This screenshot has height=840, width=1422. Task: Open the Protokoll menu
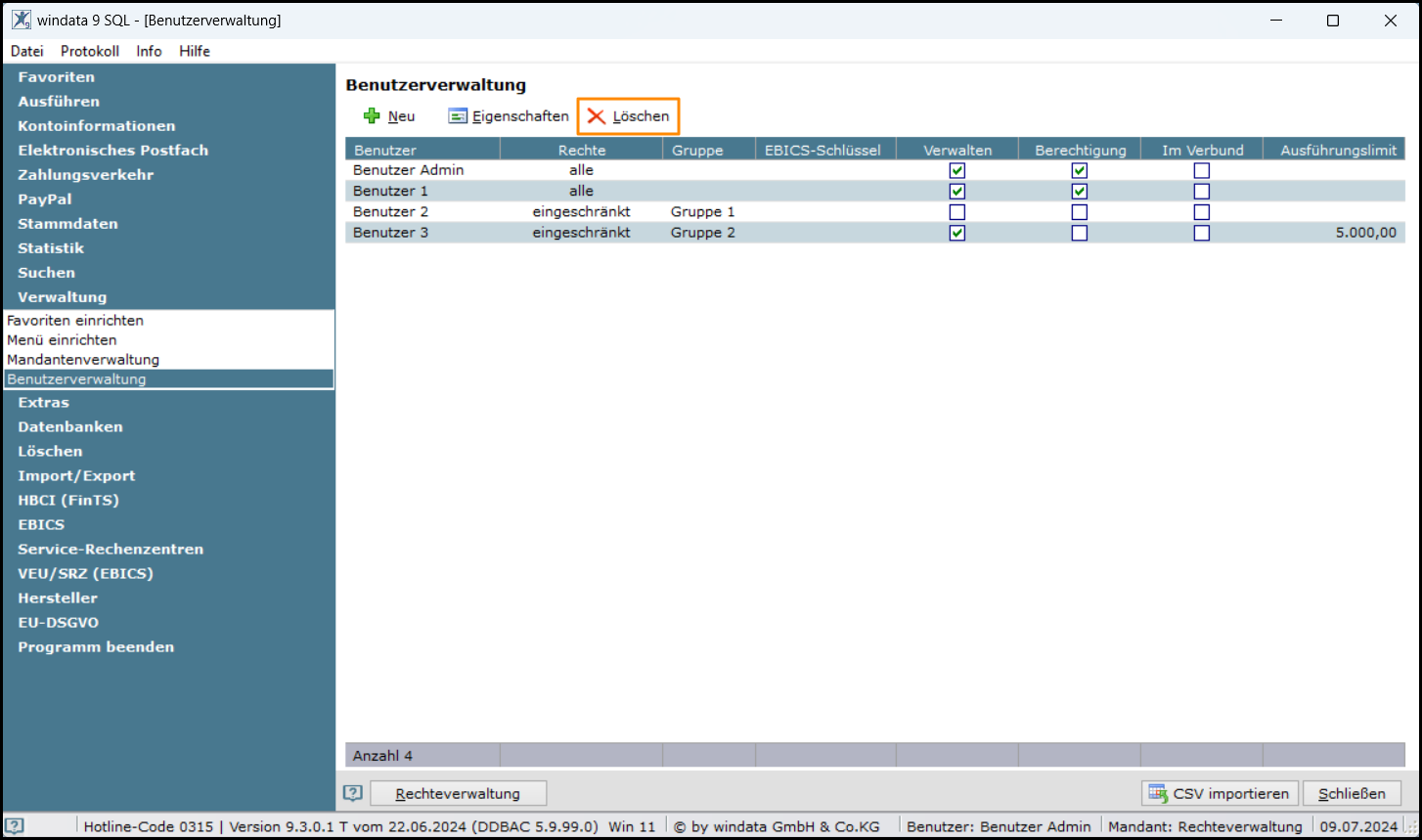[90, 51]
